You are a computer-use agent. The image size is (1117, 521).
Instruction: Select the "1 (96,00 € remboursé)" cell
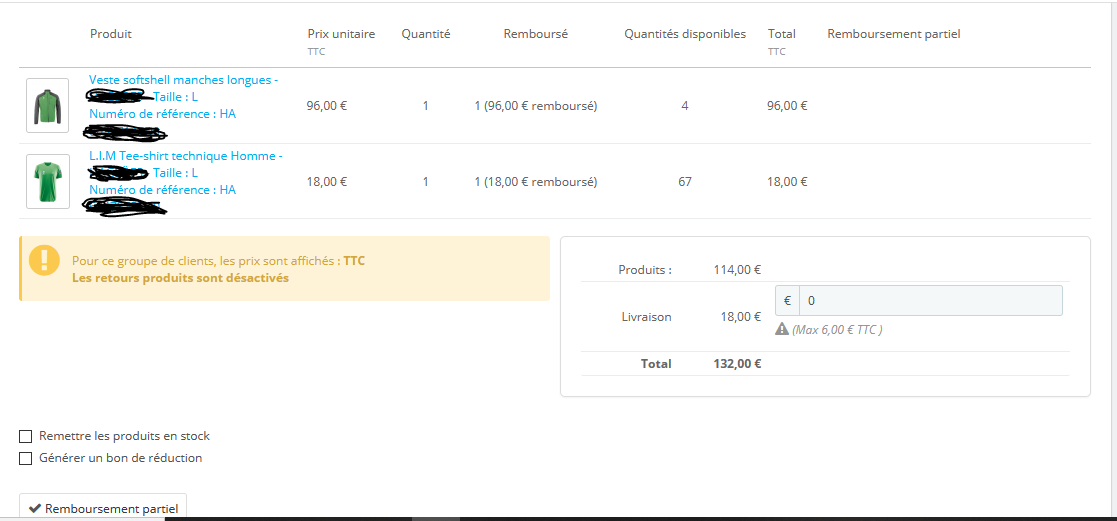pos(535,105)
